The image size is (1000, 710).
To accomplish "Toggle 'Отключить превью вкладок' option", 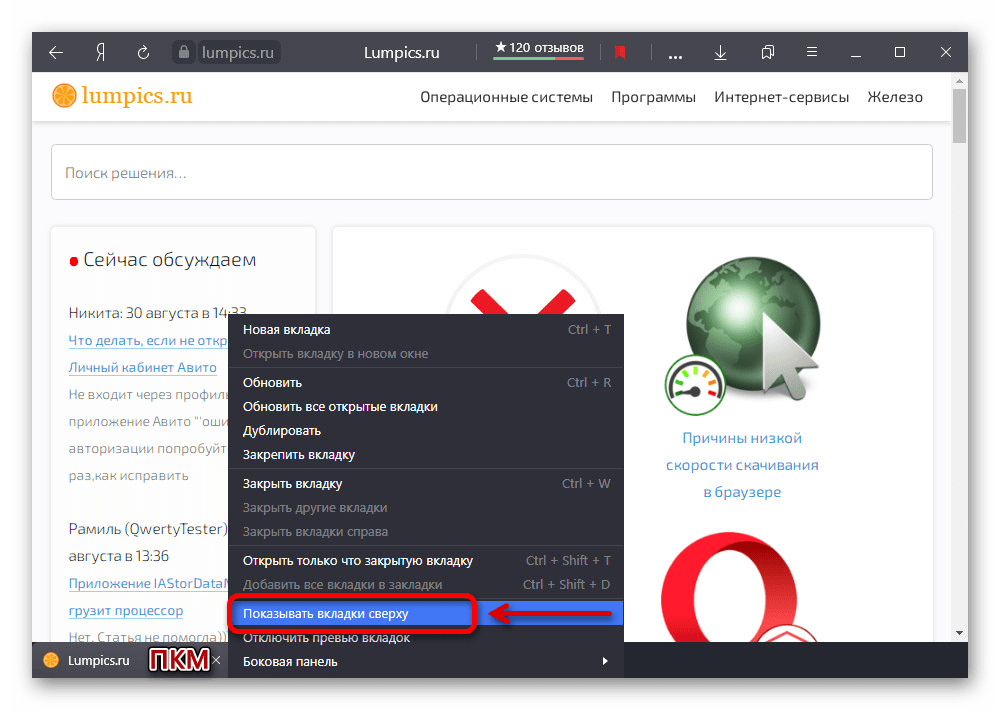I will pyautogui.click(x=326, y=638).
